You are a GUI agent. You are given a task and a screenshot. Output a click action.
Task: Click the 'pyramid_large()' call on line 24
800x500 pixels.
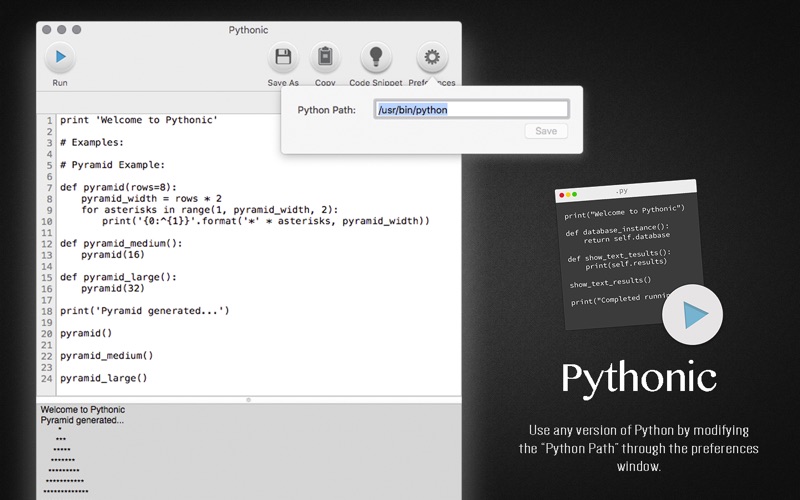tap(104, 378)
